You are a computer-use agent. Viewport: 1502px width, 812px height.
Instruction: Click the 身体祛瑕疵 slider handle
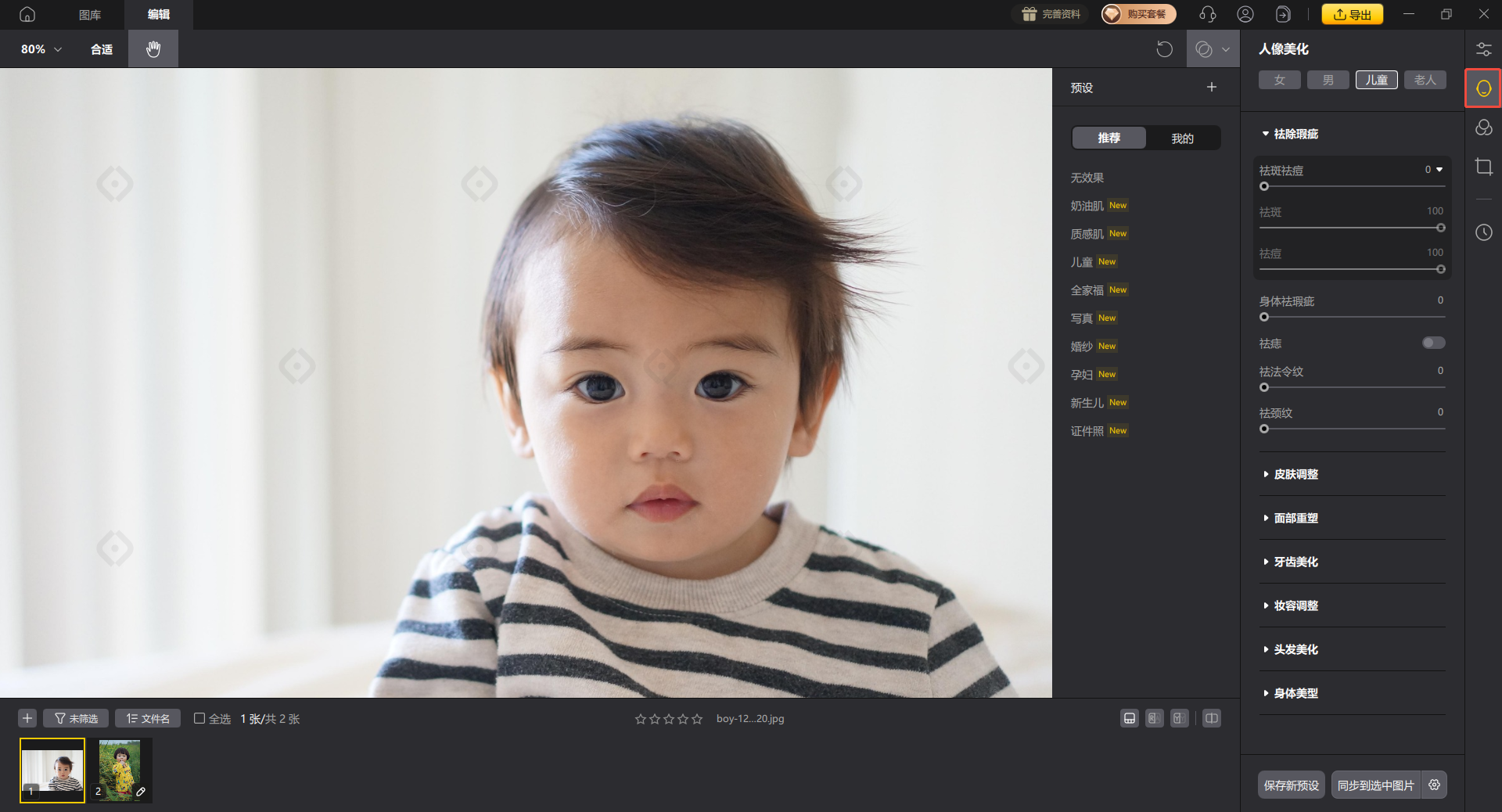[1264, 317]
